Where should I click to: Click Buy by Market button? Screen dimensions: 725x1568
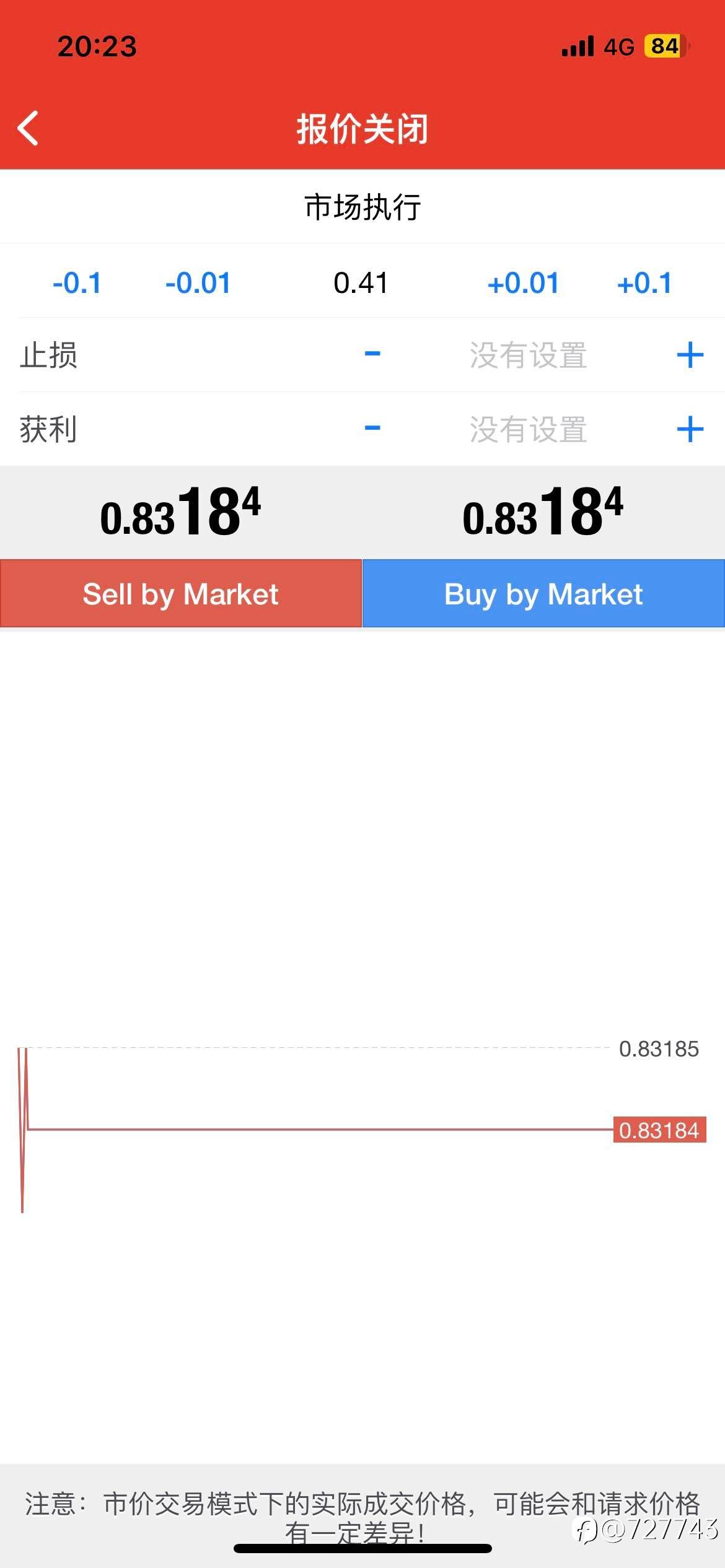click(x=543, y=594)
